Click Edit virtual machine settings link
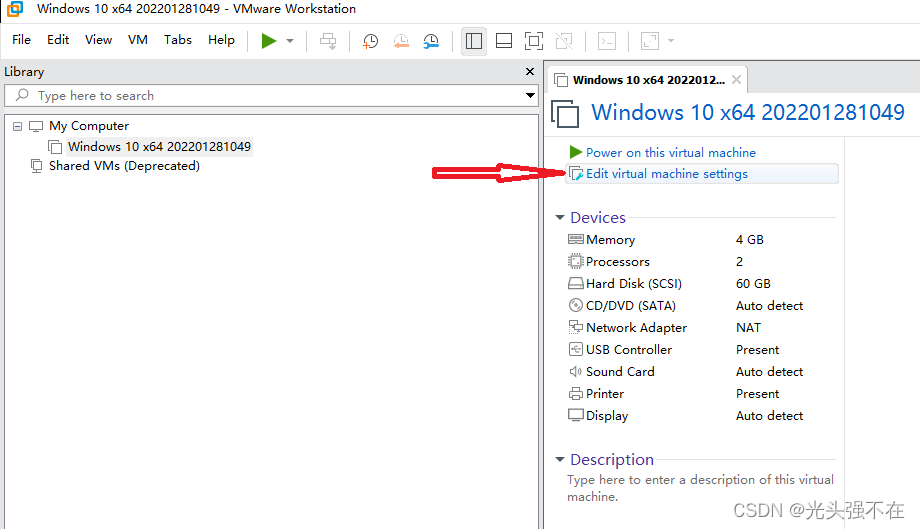Screen dimensions: 920x529 667,174
